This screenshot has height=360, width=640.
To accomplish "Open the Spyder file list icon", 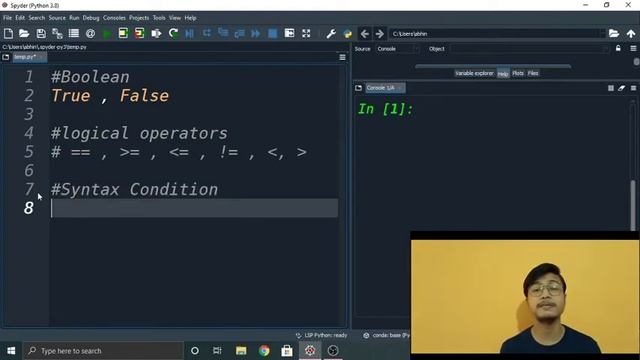I will [74, 33].
